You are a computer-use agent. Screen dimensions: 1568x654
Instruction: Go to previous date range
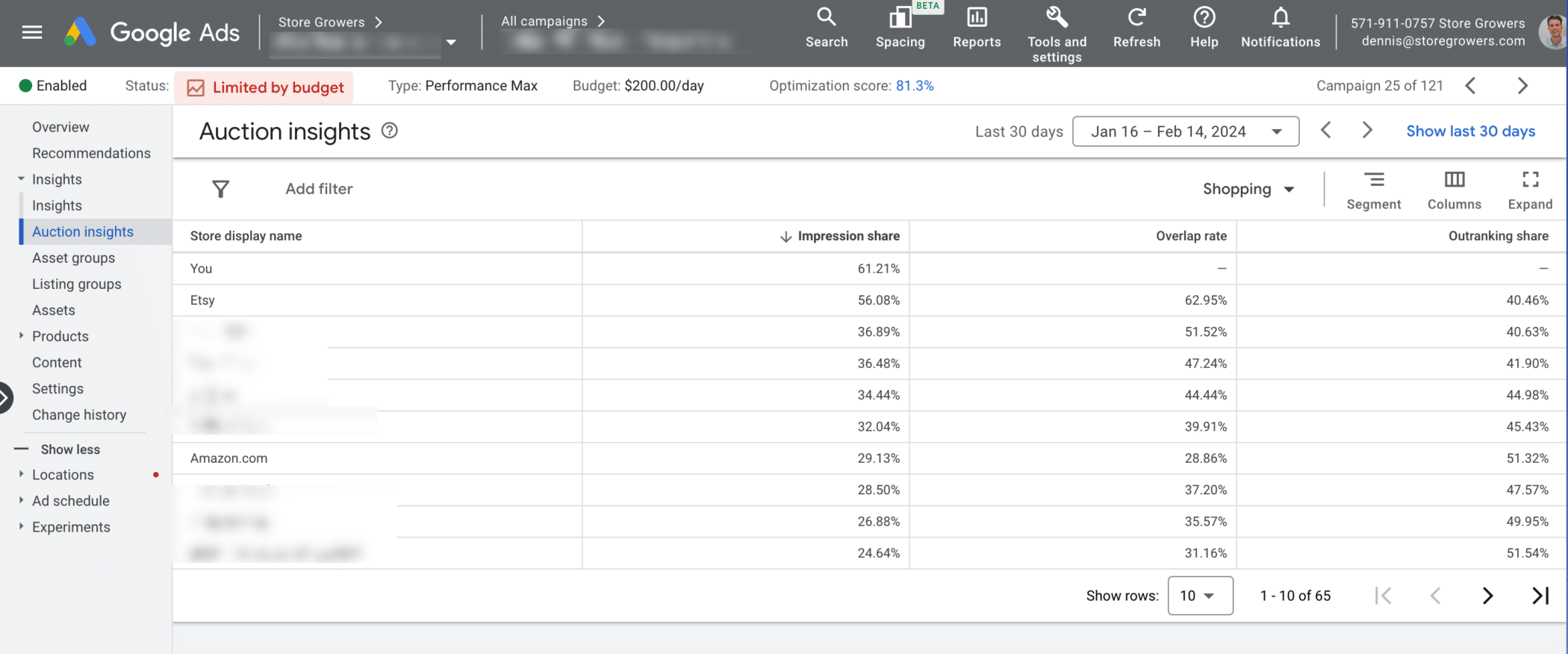click(x=1326, y=131)
